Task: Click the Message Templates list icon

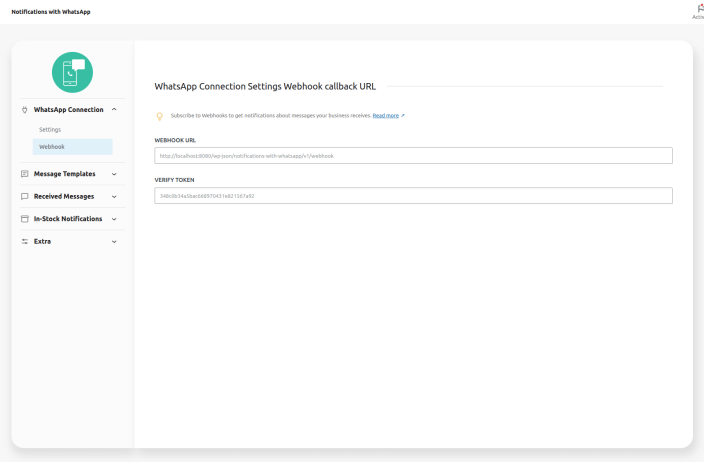Action: pyautogui.click(x=25, y=174)
